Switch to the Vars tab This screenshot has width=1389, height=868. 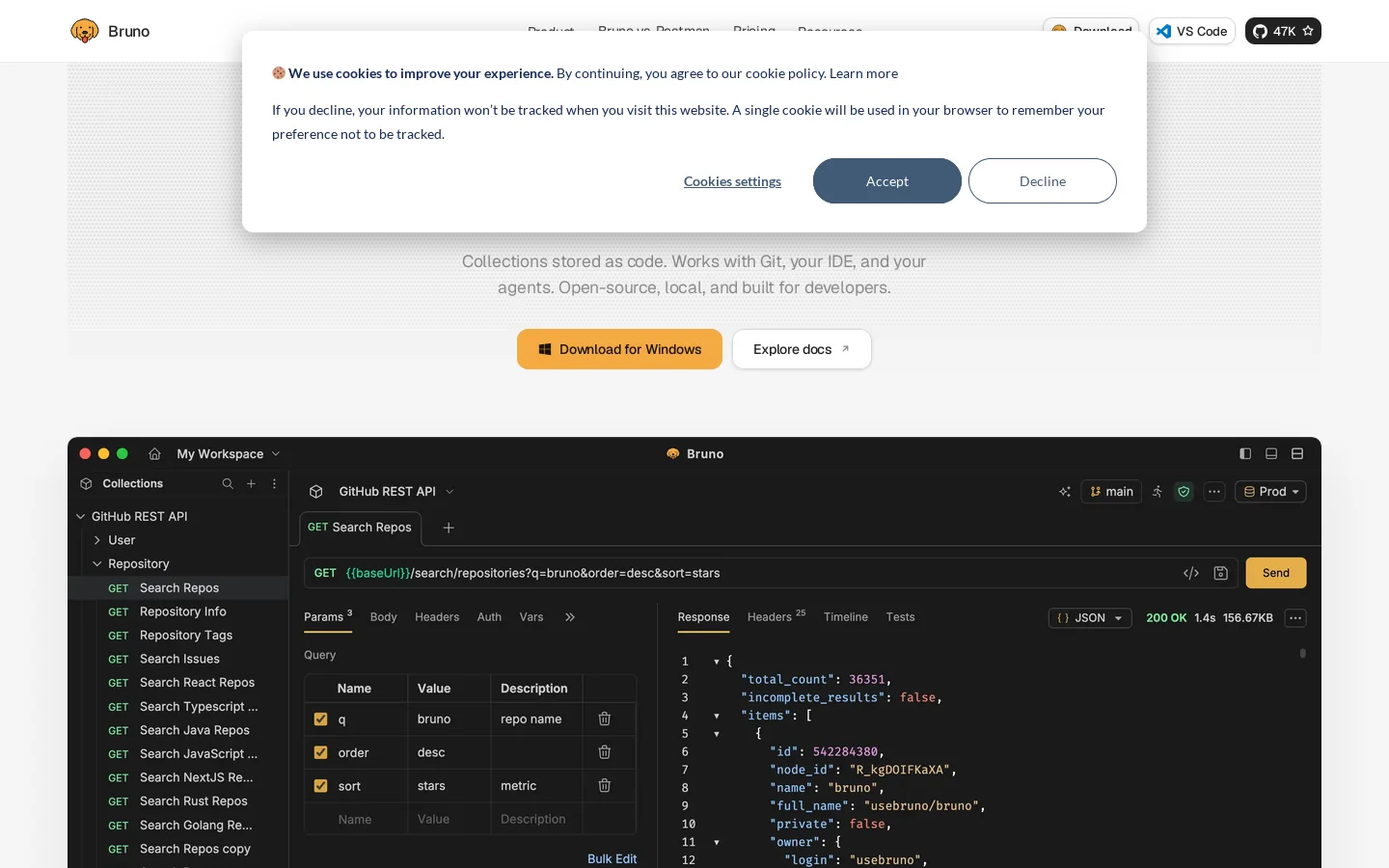tap(531, 617)
